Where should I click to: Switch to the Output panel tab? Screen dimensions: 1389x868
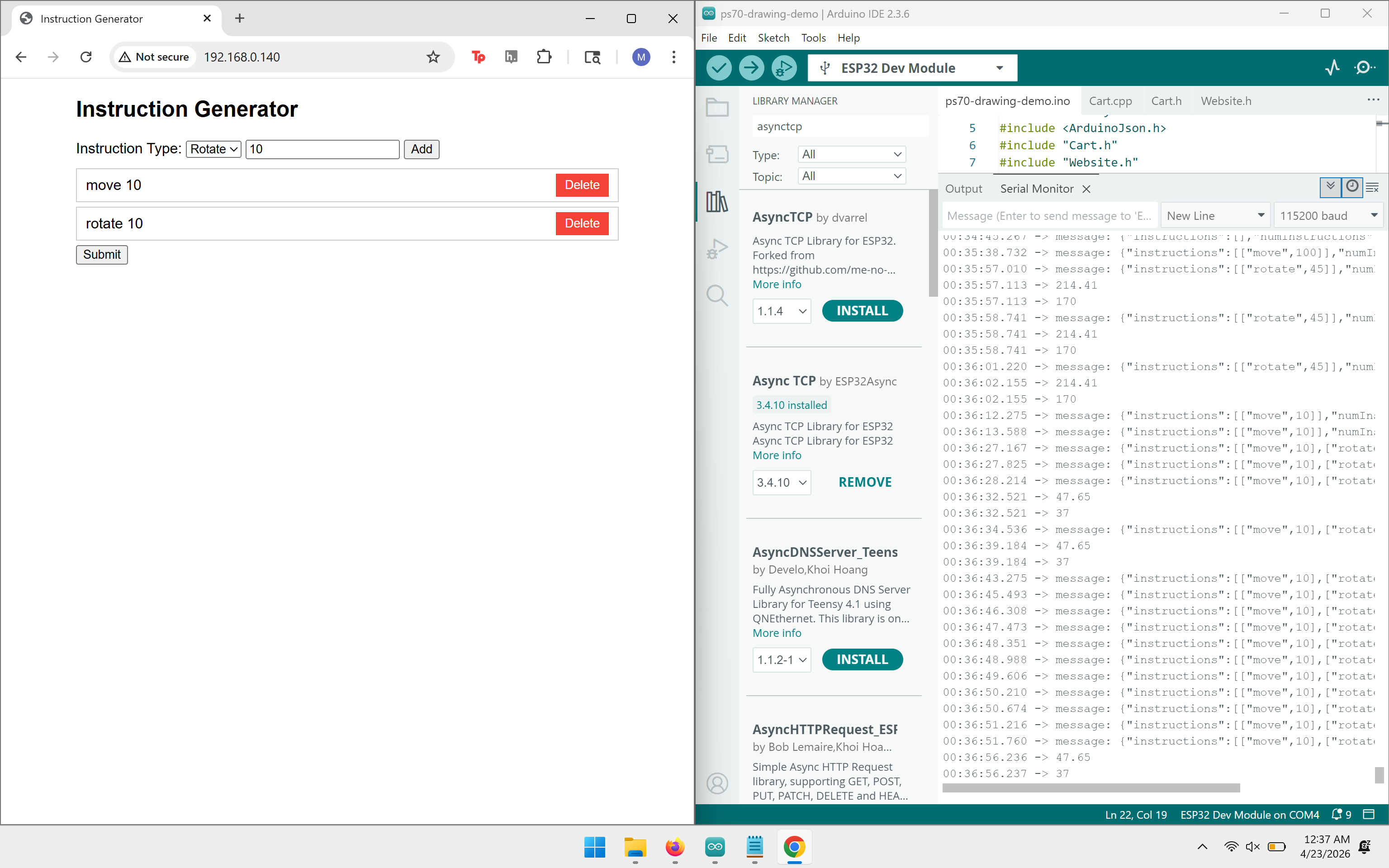coord(963,189)
